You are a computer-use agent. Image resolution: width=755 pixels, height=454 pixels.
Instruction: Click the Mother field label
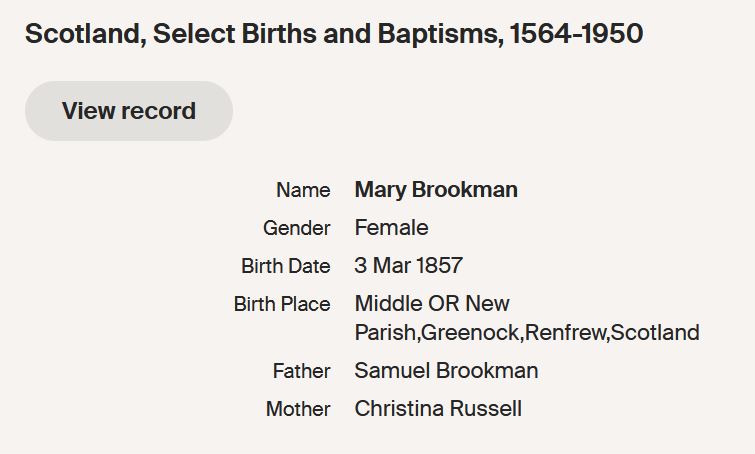[298, 409]
